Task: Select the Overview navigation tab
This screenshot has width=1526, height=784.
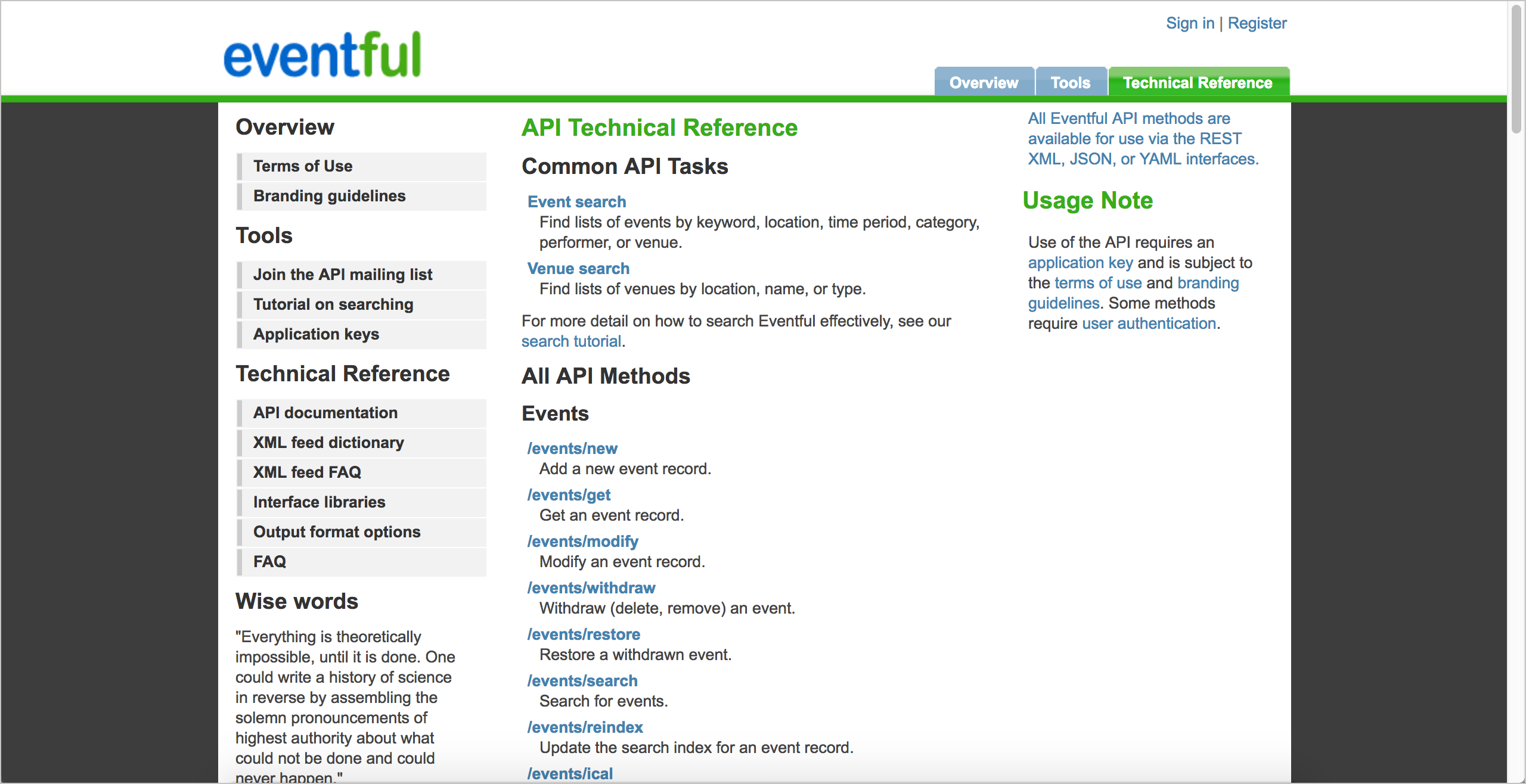Action: click(985, 82)
